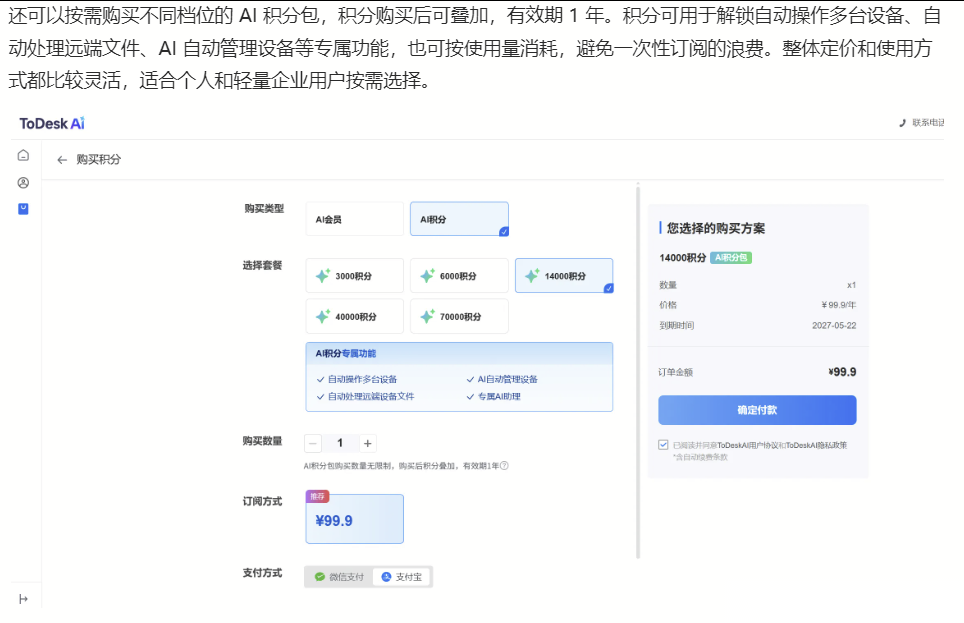The width and height of the screenshot is (964, 623).
Task: Open the home icon in left sidebar
Action: point(23,155)
